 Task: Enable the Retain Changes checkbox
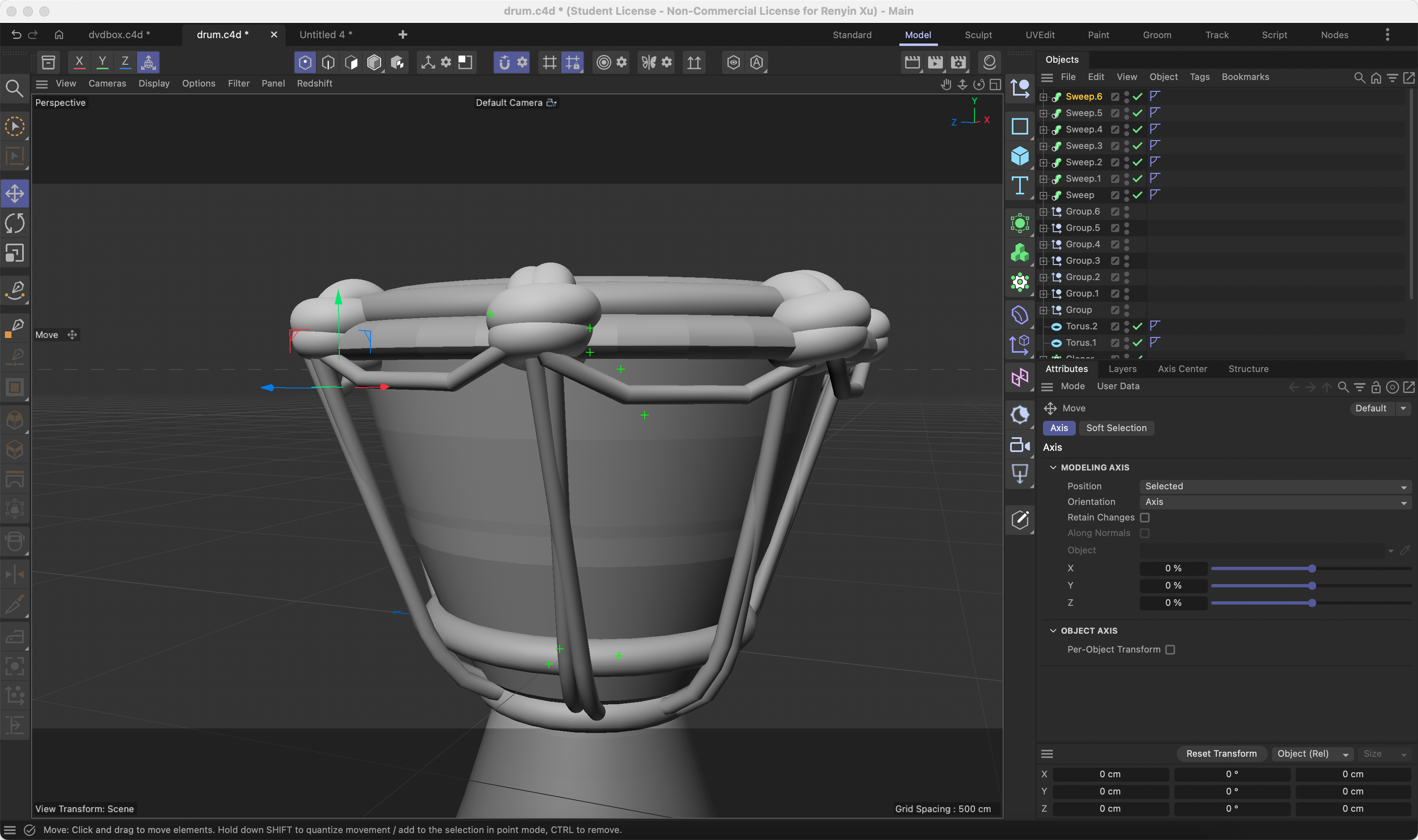1145,517
